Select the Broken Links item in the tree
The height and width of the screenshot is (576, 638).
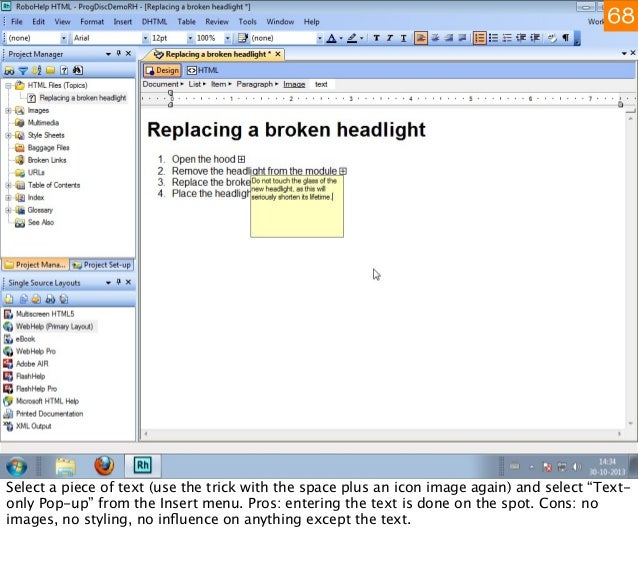click(x=47, y=160)
